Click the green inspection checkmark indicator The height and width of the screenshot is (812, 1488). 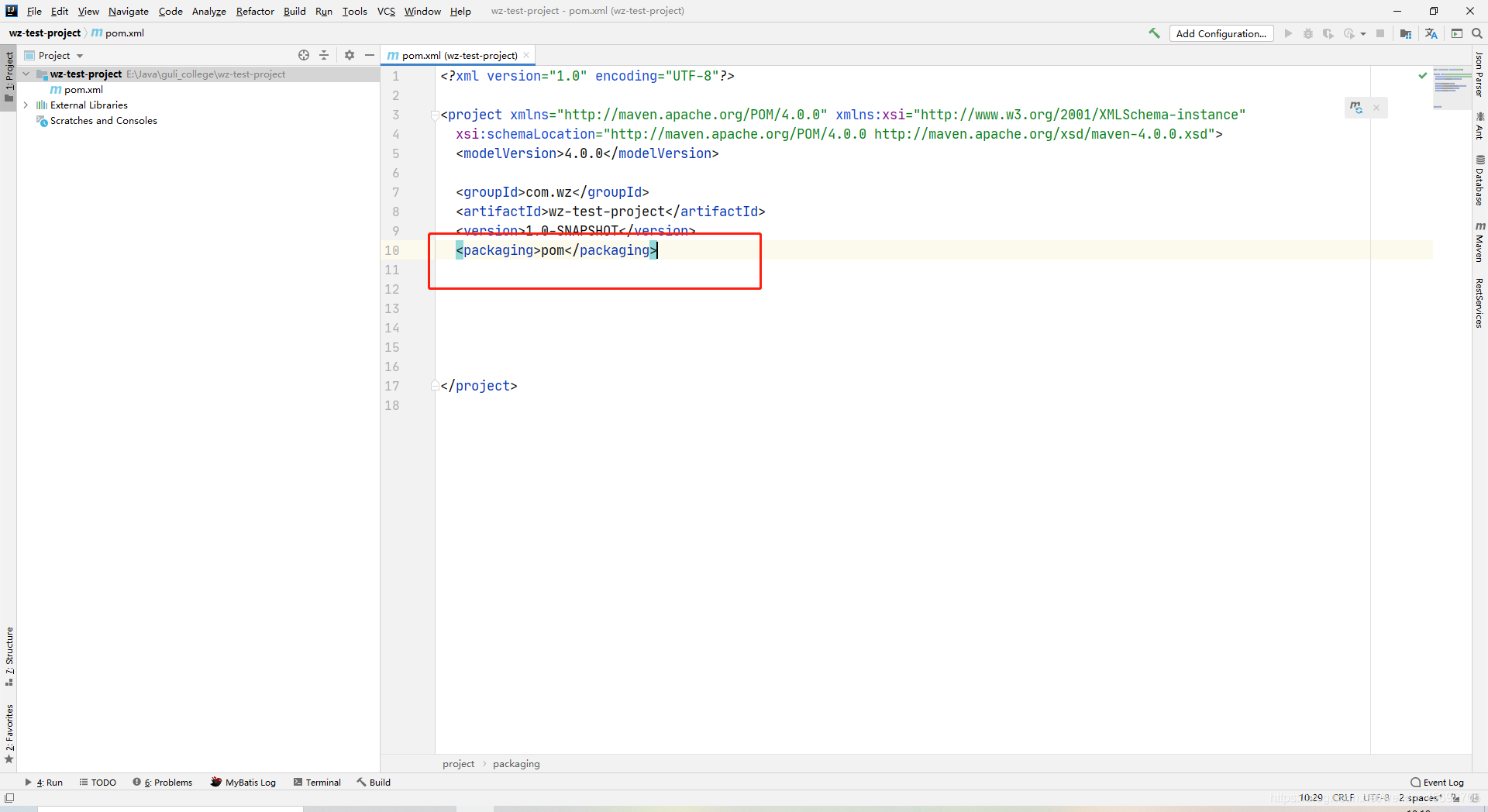coord(1423,75)
